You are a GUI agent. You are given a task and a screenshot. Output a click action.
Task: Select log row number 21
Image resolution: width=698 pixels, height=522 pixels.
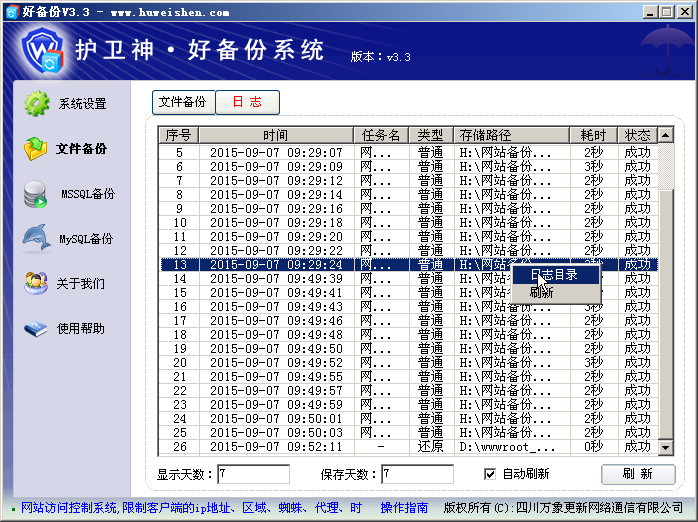[409, 377]
